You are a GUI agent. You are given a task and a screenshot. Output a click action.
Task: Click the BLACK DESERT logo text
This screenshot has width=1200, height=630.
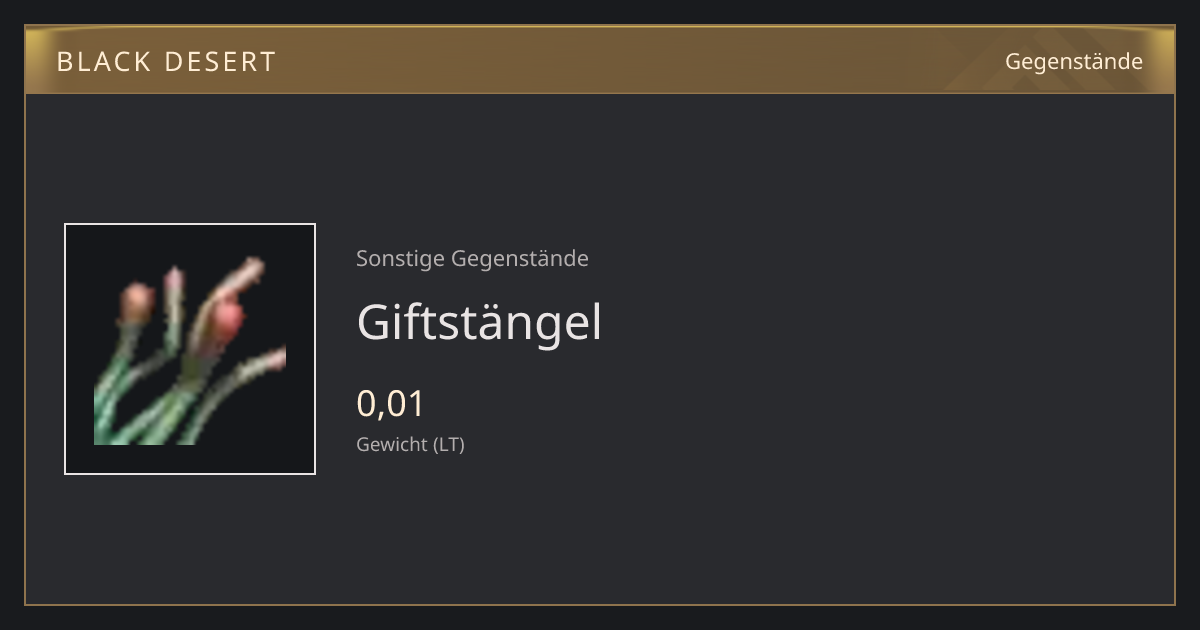(x=166, y=62)
